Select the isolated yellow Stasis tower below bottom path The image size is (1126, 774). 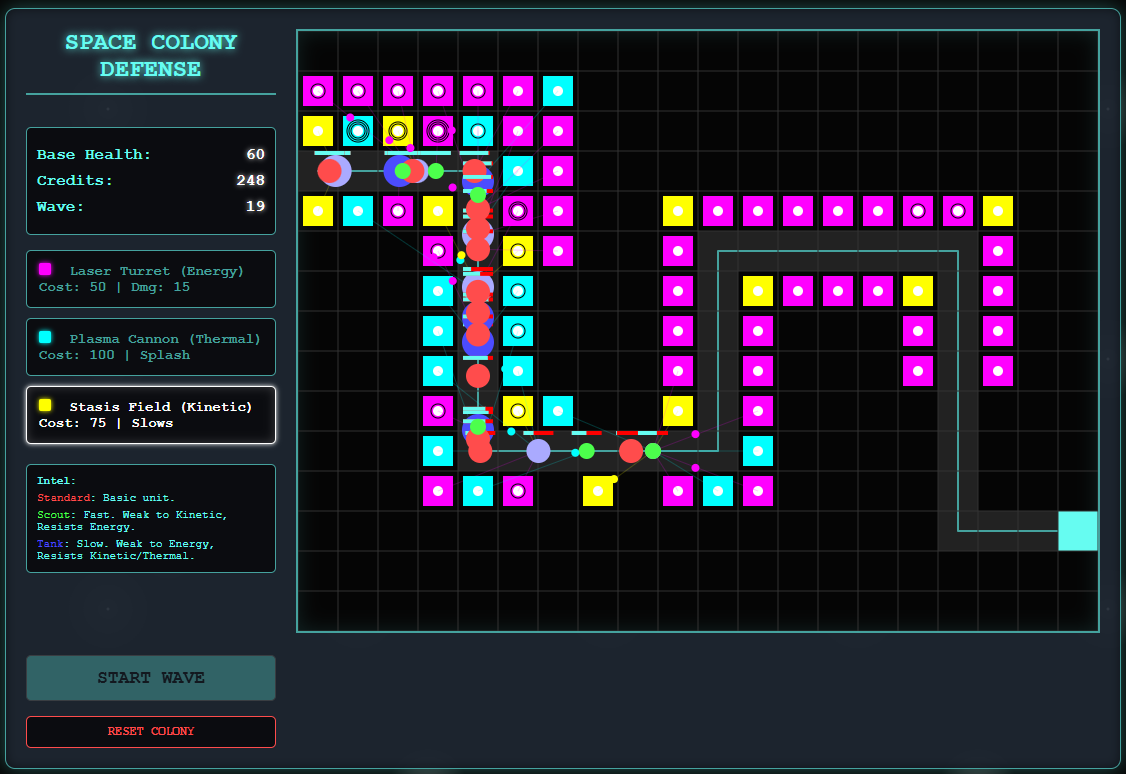[598, 491]
